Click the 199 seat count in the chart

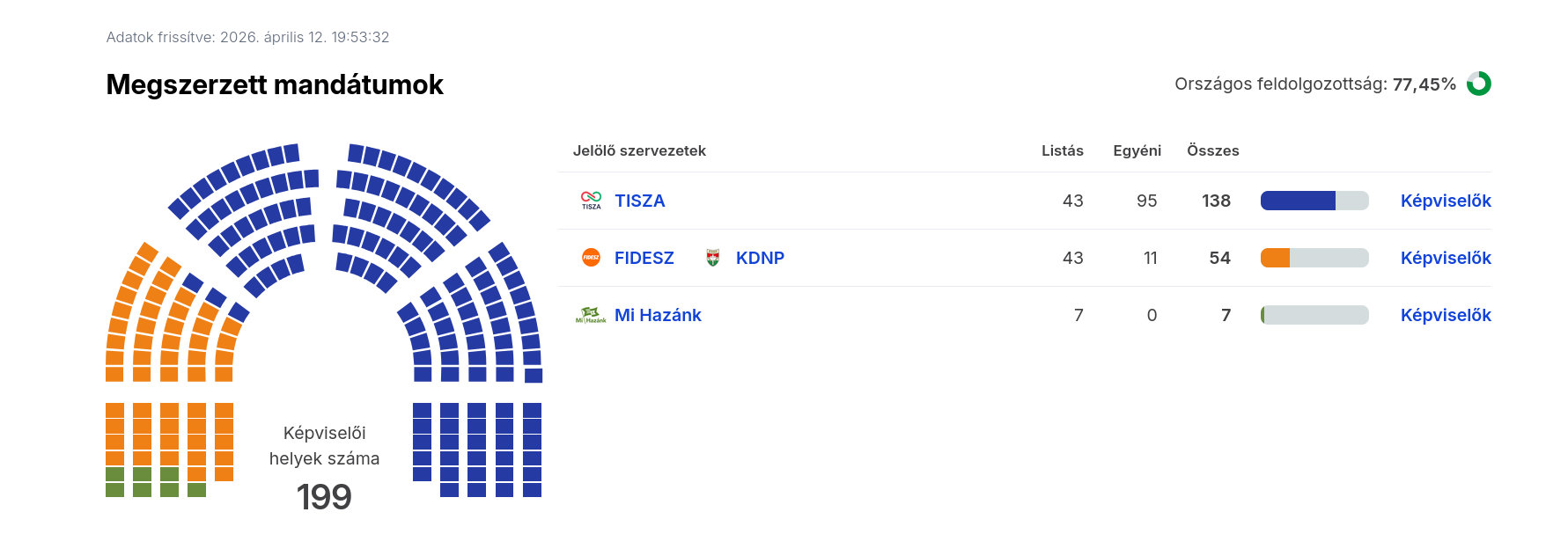pos(324,497)
